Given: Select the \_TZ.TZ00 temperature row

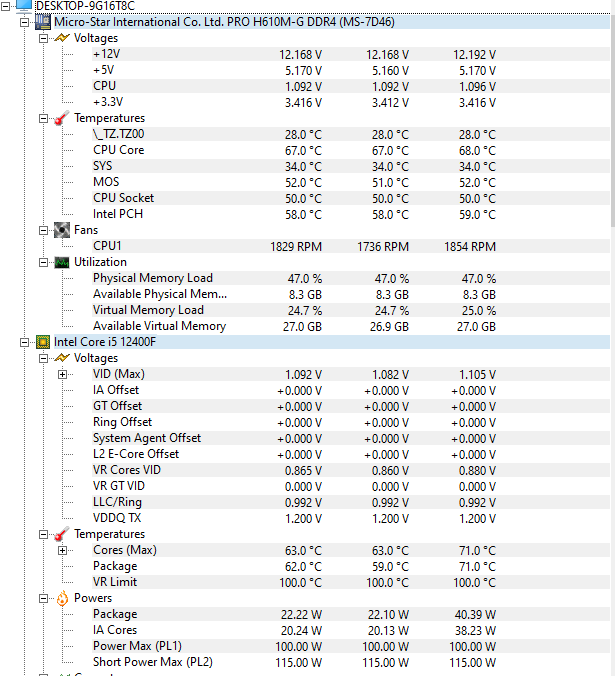Looking at the screenshot, I should [x=350, y=134].
